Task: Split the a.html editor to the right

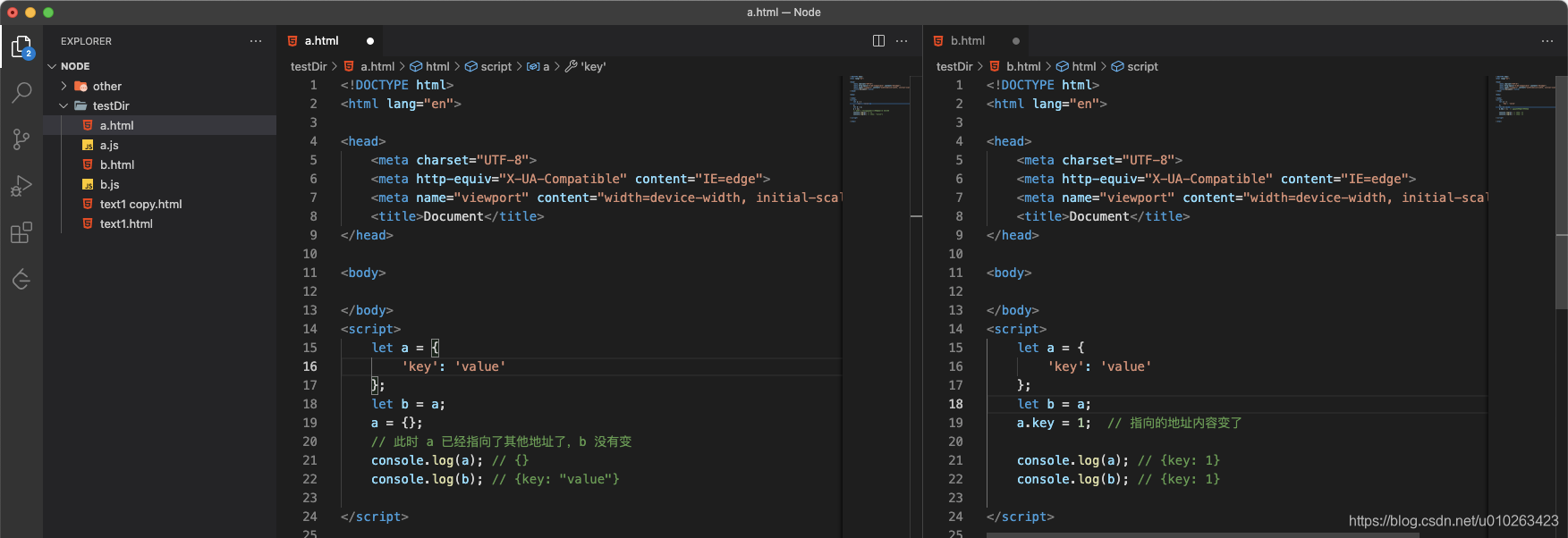Action: (x=878, y=41)
